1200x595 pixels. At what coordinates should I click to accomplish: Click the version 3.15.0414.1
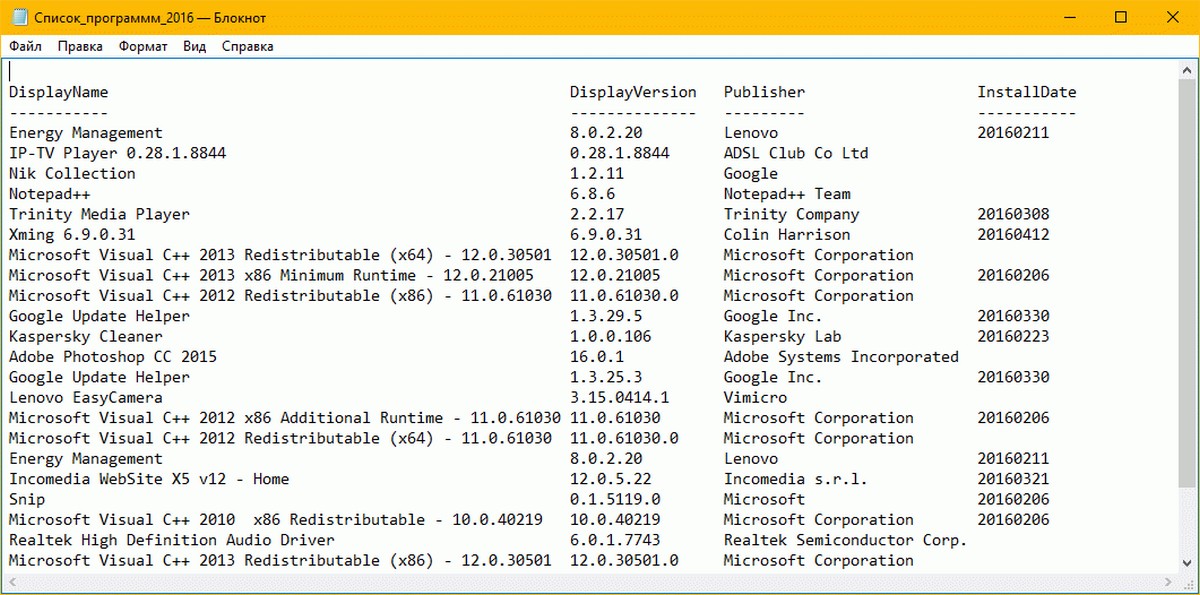pyautogui.click(x=620, y=397)
